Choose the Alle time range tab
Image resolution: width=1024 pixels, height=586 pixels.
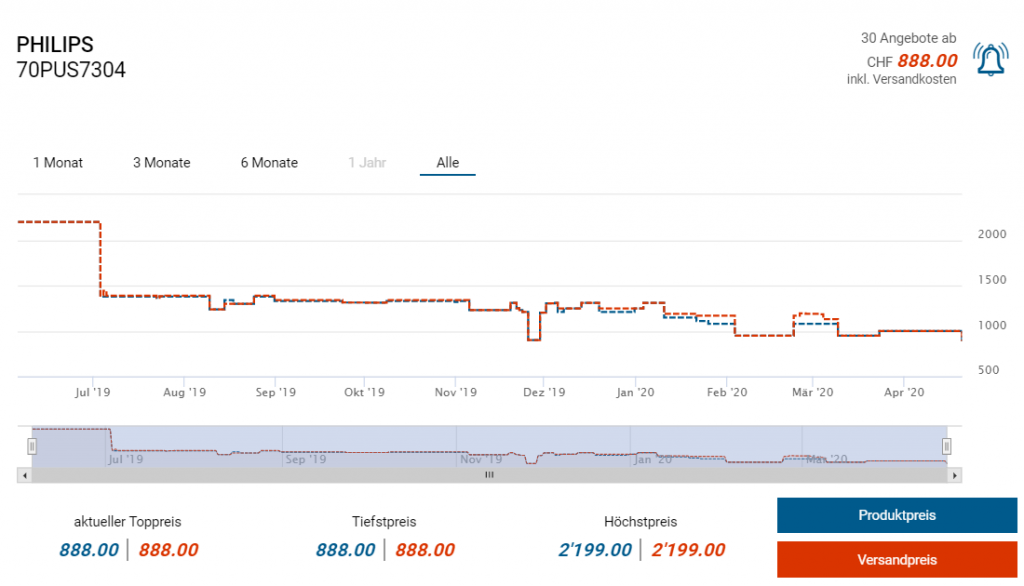pyautogui.click(x=447, y=163)
